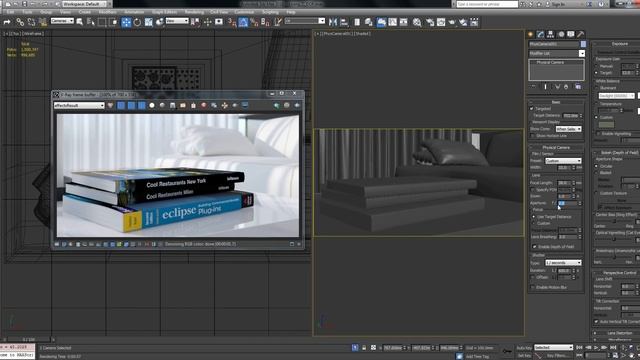This screenshot has width=640, height=360.
Task: Open the Align tool
Action: coord(344,22)
